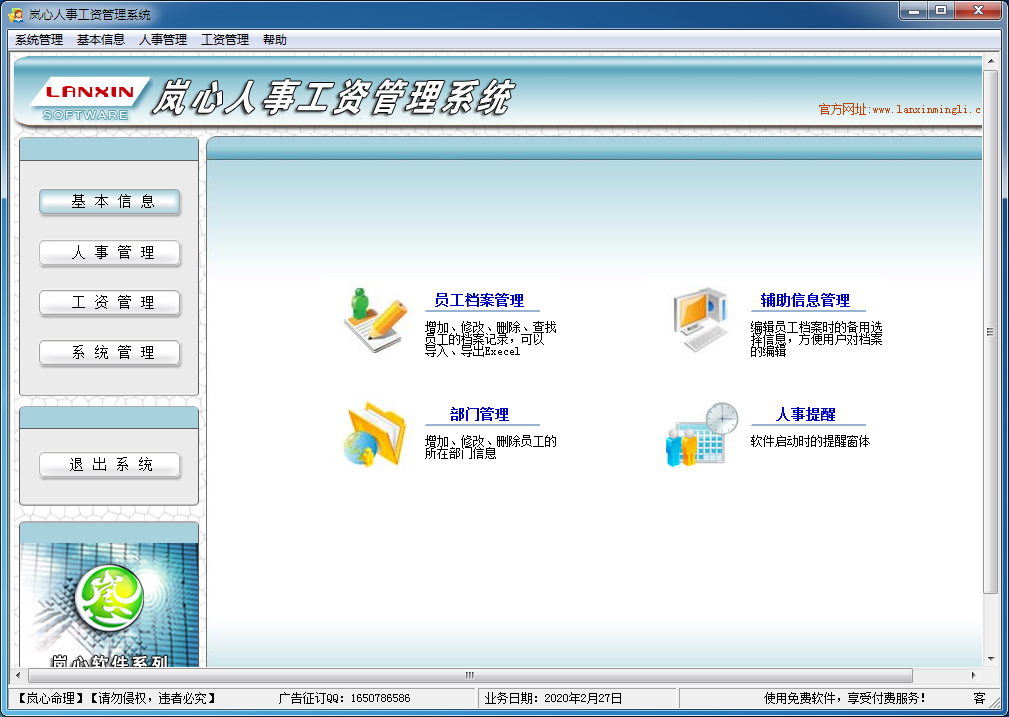Click the employee file management pencil icon

[376, 320]
